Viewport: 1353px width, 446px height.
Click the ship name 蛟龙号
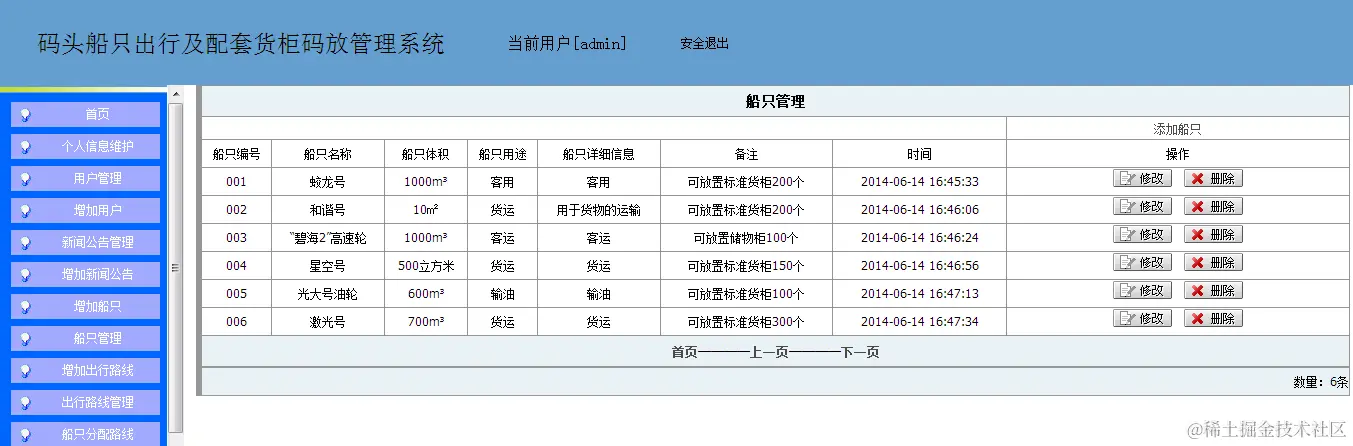click(327, 182)
